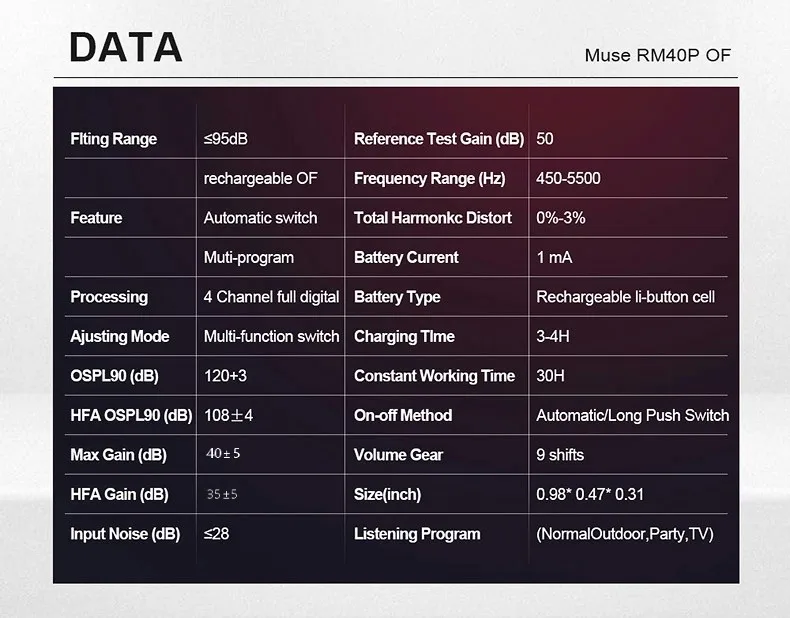Select the 30H value
The height and width of the screenshot is (618, 790).
coord(550,376)
